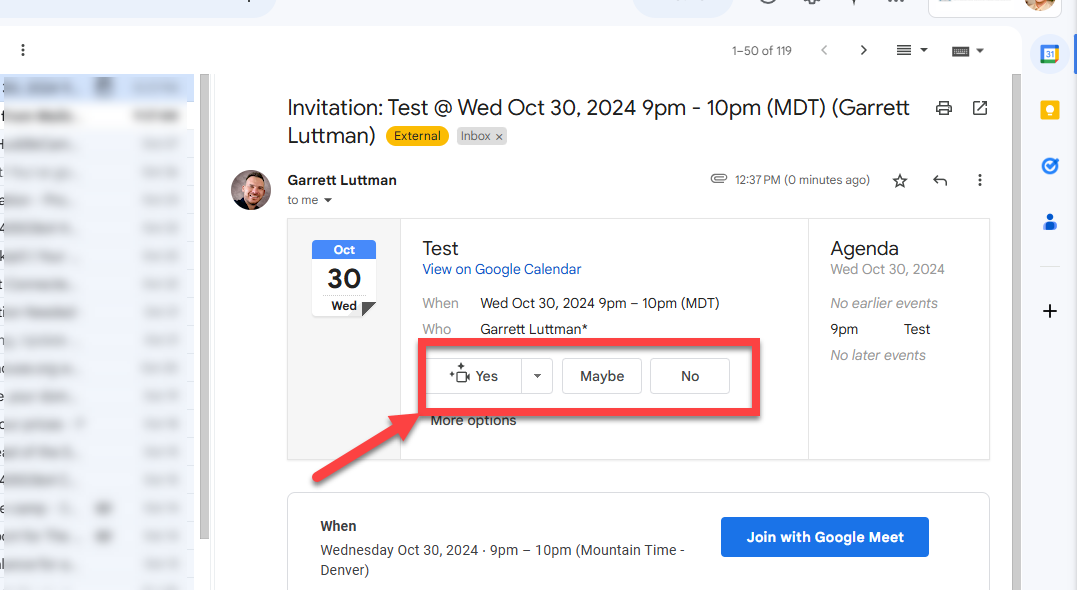
Task: Open the mail list three-dot More menu
Action: [23, 50]
